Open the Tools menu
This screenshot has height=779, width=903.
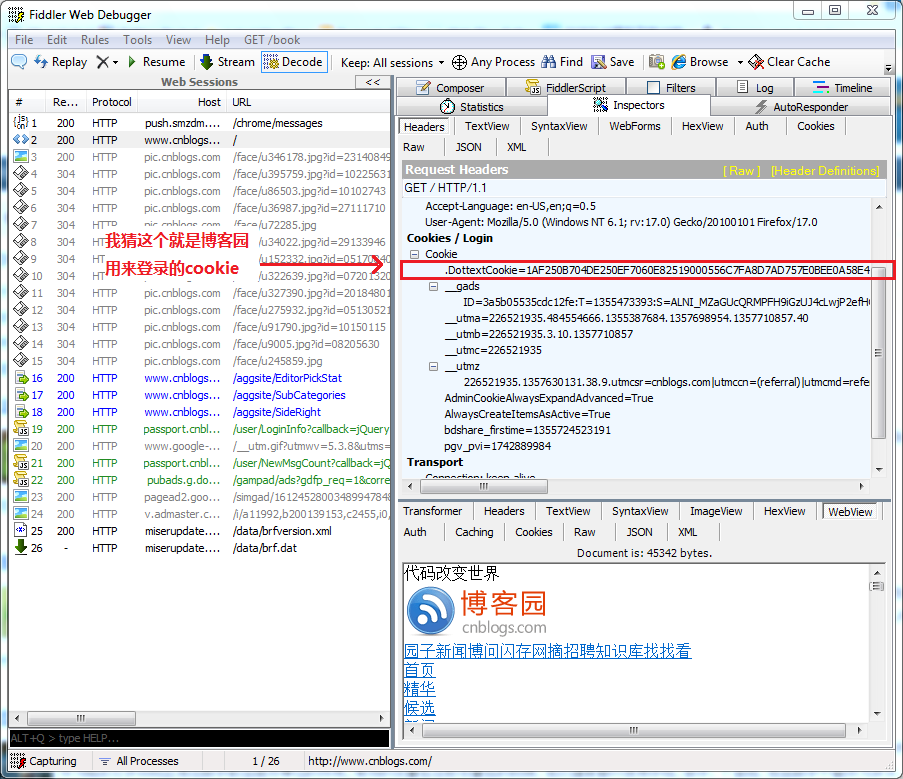[138, 40]
